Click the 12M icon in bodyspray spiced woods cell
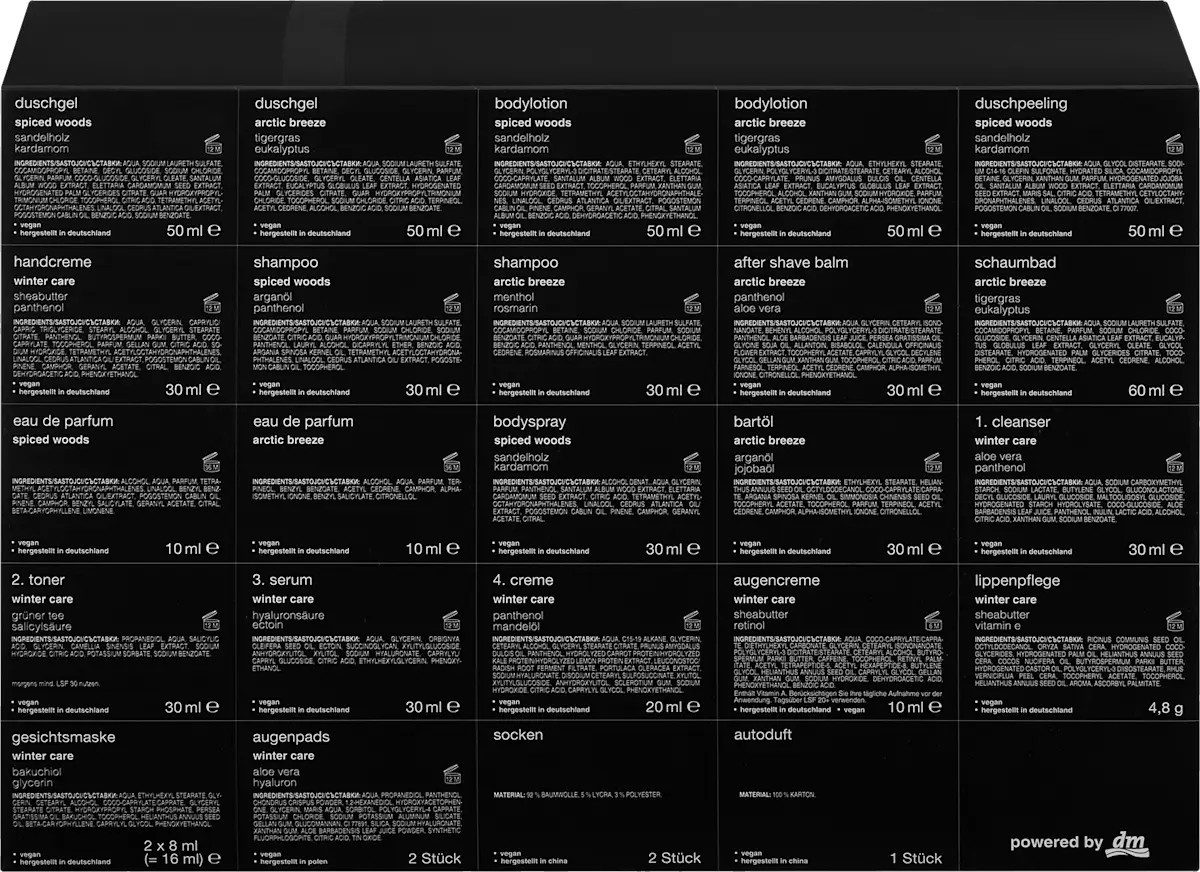Screen dimensions: 1200x872 click(692, 461)
